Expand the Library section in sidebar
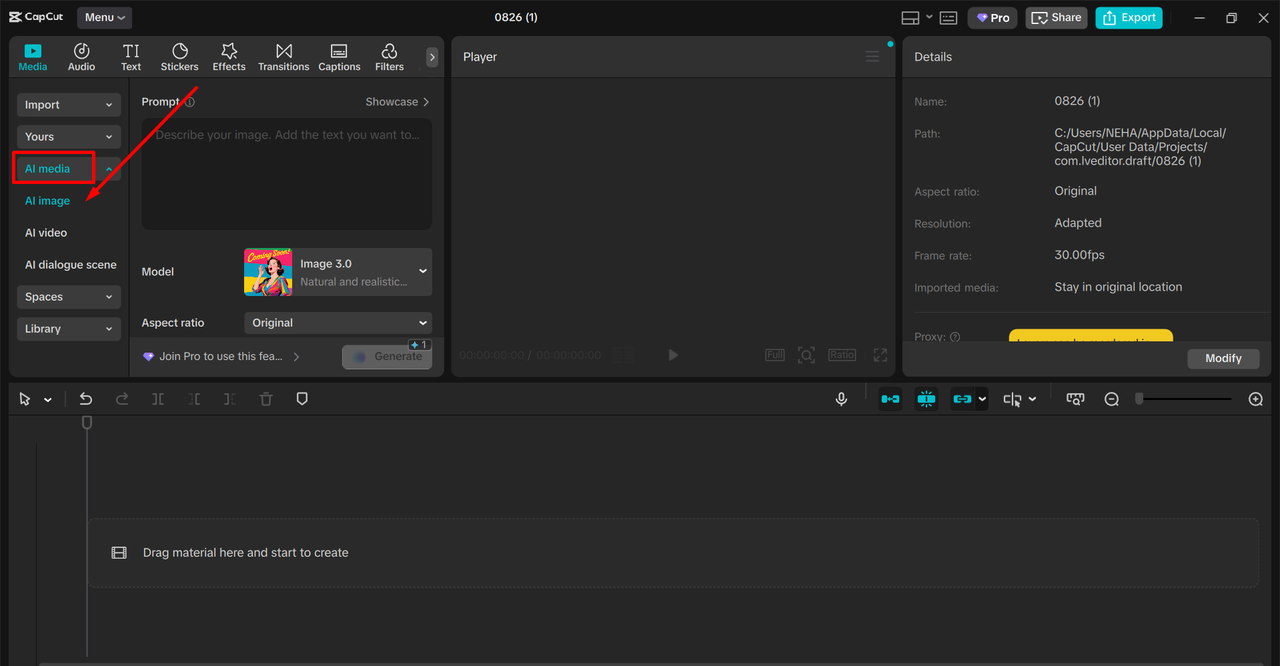1280x666 pixels. pyautogui.click(x=68, y=329)
